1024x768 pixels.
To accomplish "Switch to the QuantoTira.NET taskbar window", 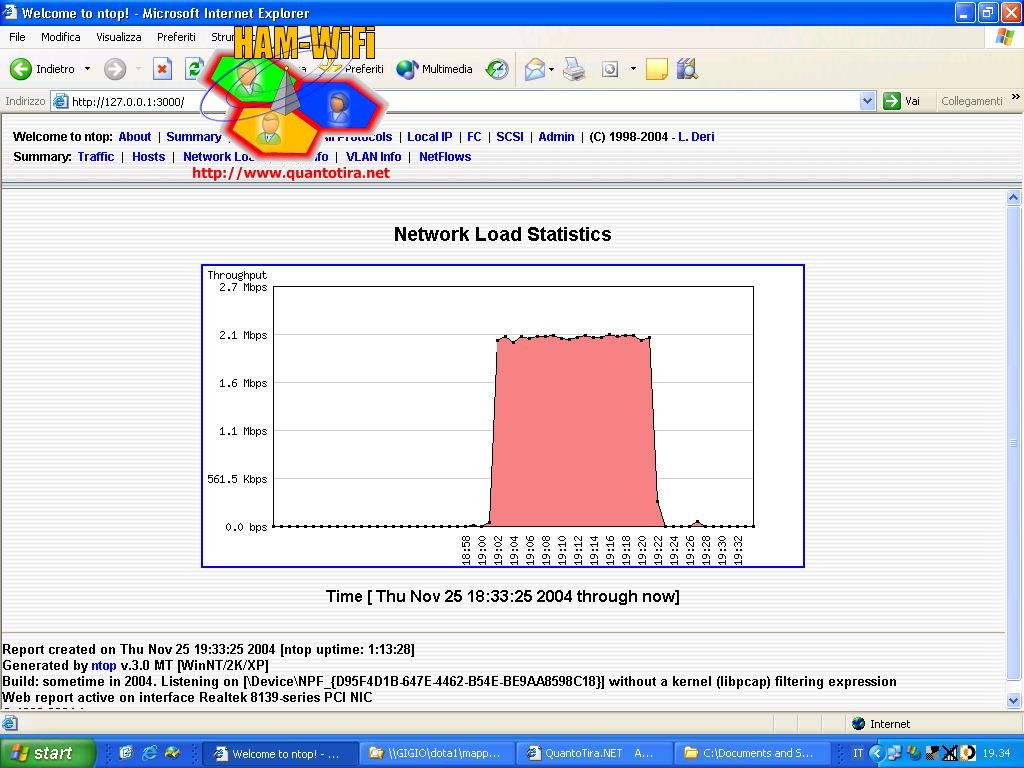I will pyautogui.click(x=594, y=753).
